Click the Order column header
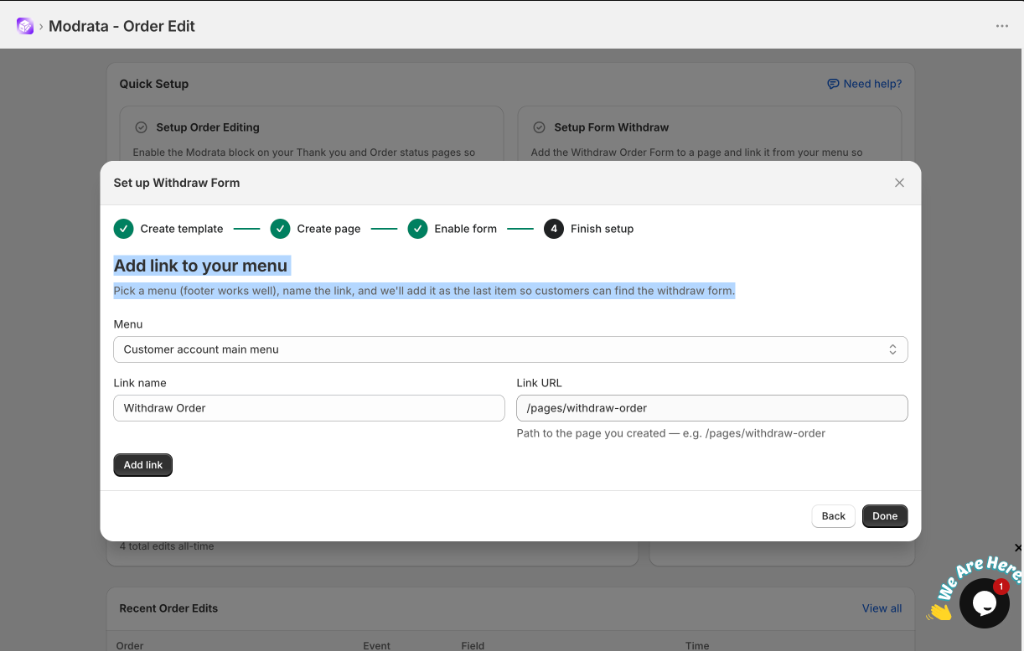The image size is (1024, 651). pyautogui.click(x=129, y=645)
